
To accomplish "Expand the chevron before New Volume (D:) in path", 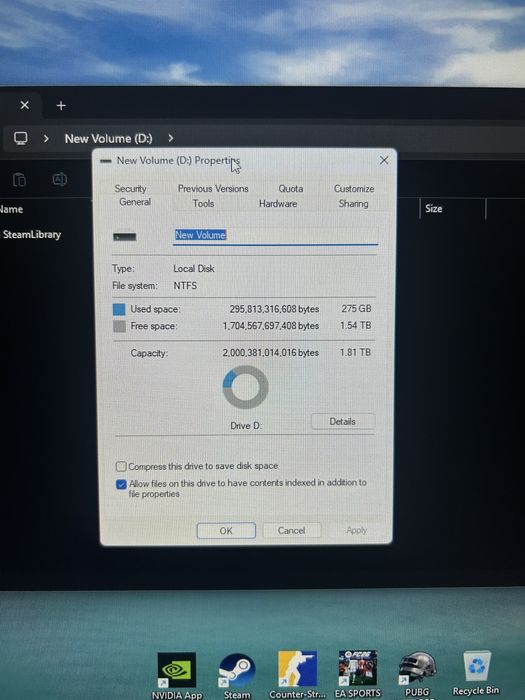I will click(x=46, y=138).
